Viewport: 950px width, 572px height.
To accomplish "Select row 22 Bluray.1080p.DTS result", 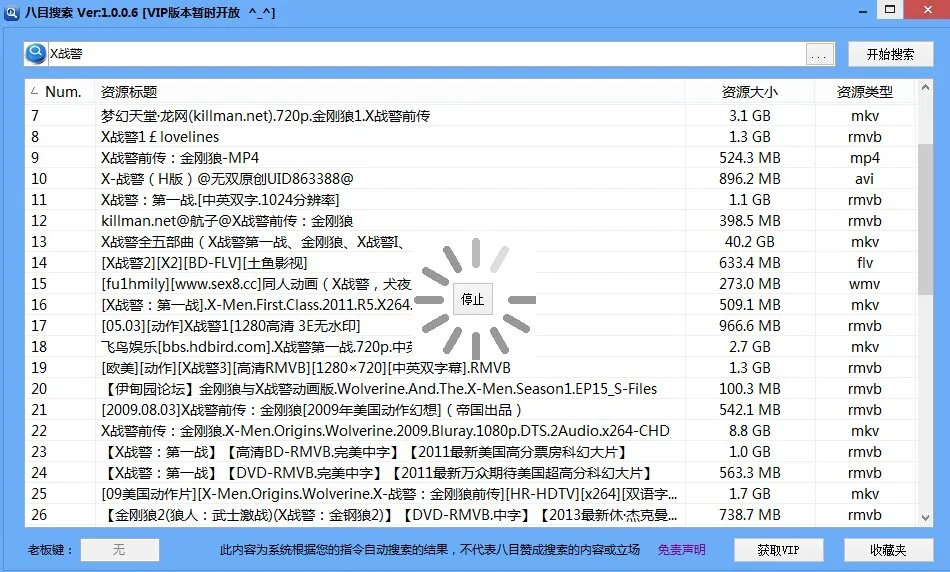I will click(470, 431).
